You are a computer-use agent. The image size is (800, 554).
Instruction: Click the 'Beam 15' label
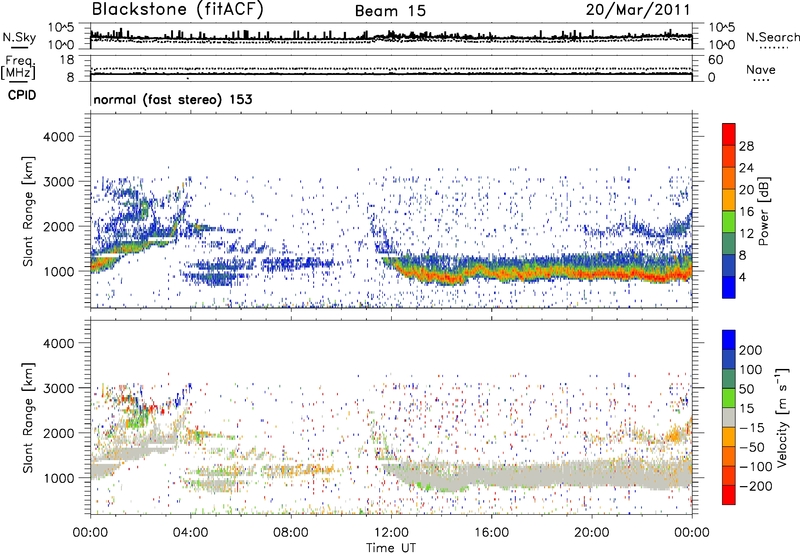pos(390,11)
